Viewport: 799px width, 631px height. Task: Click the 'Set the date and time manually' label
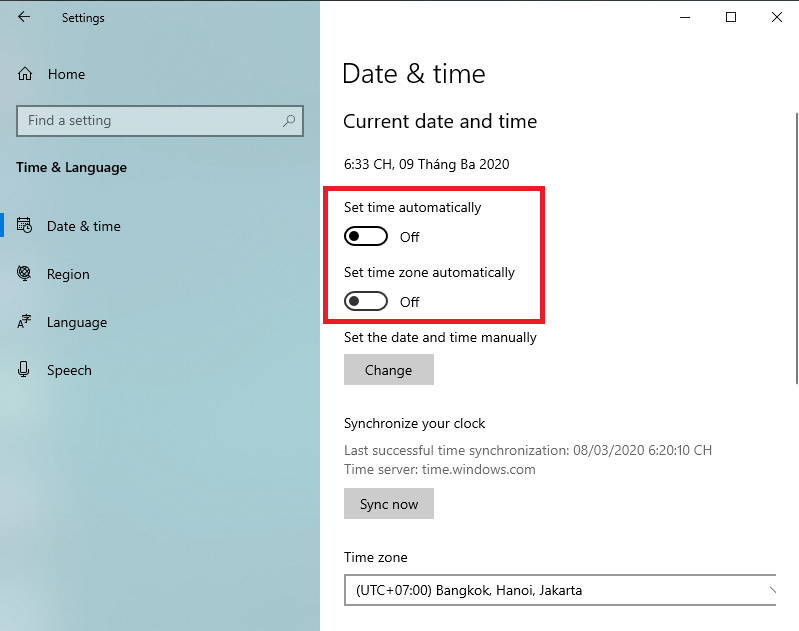[440, 337]
